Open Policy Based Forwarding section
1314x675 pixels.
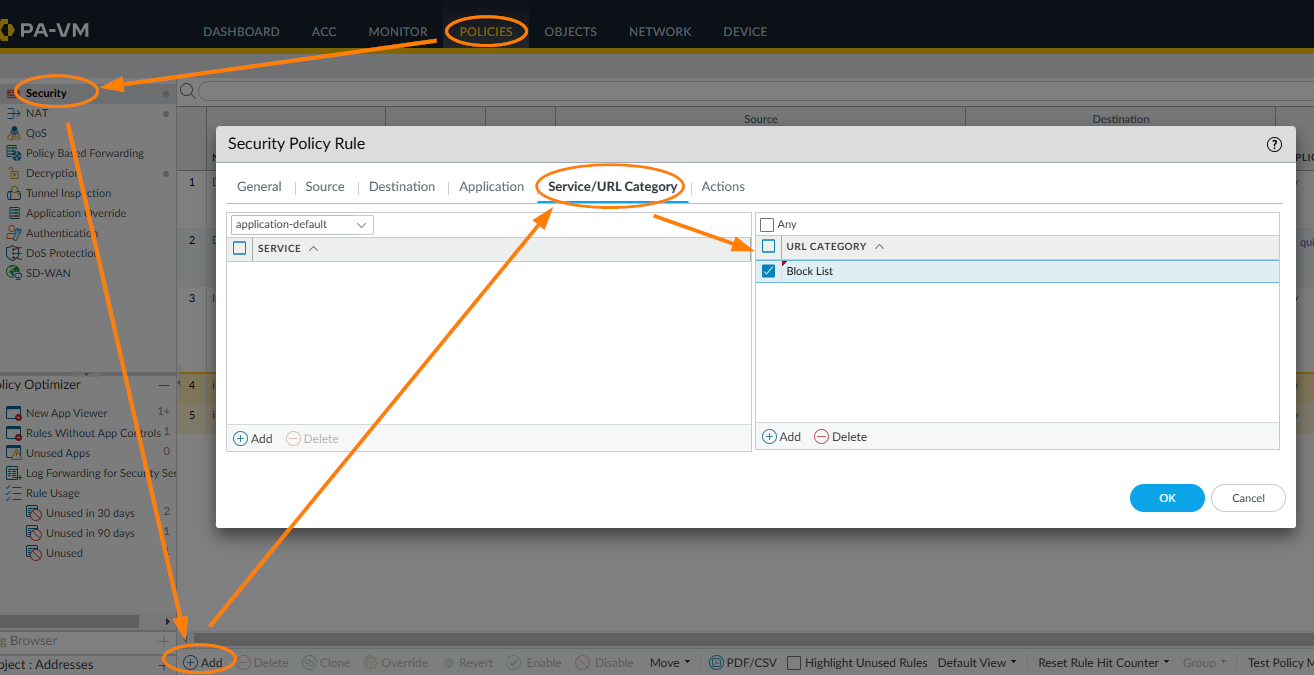[85, 153]
